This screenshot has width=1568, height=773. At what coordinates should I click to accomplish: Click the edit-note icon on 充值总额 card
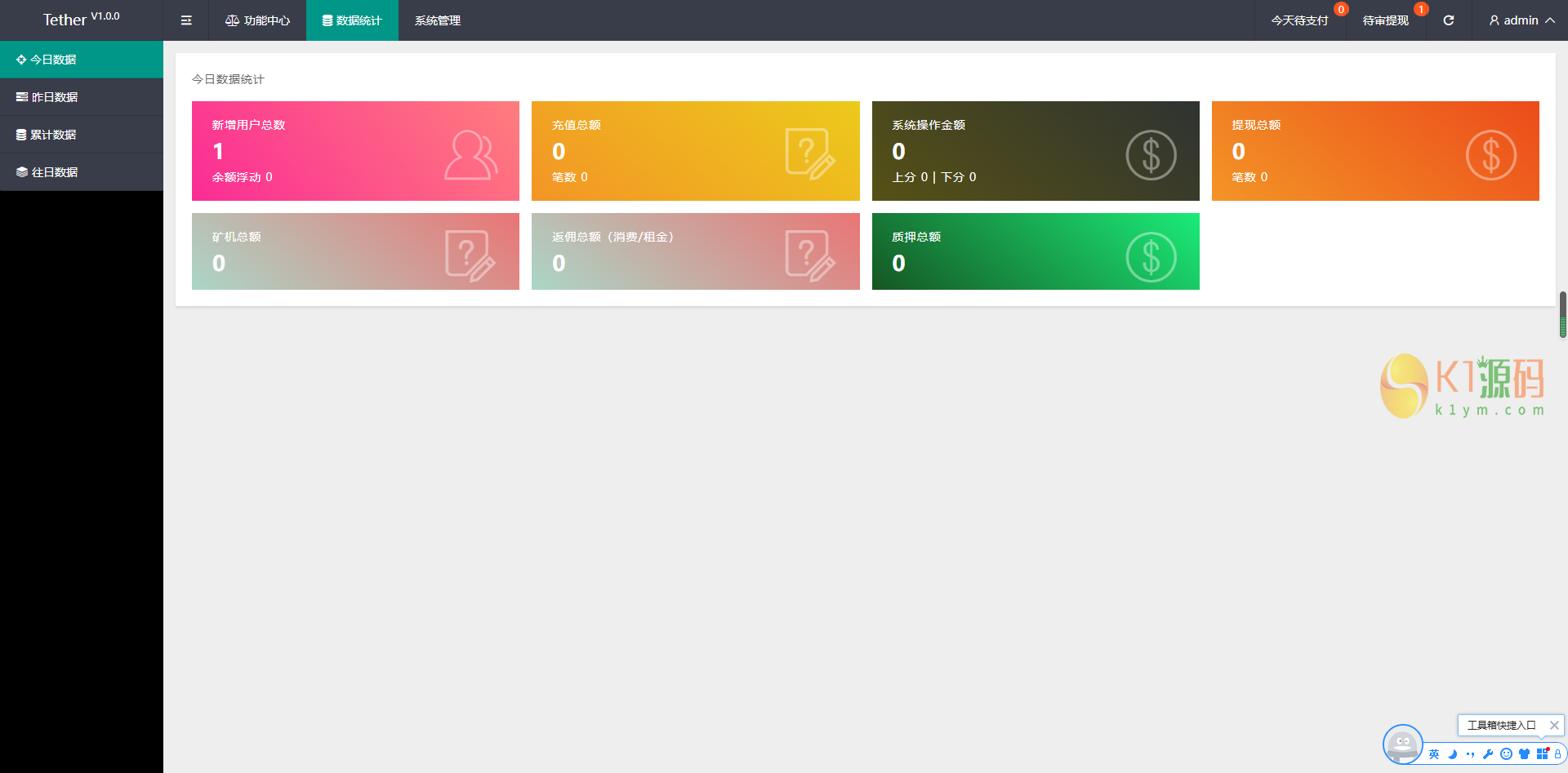coord(810,153)
